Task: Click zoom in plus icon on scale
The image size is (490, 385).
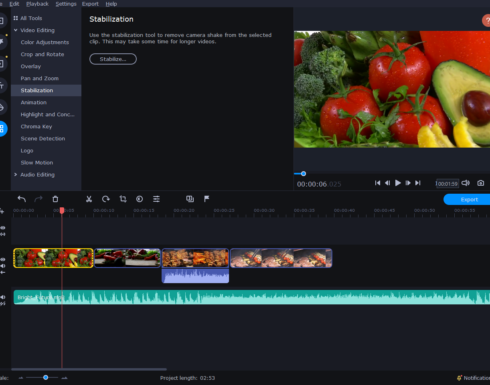Action: coord(65,378)
